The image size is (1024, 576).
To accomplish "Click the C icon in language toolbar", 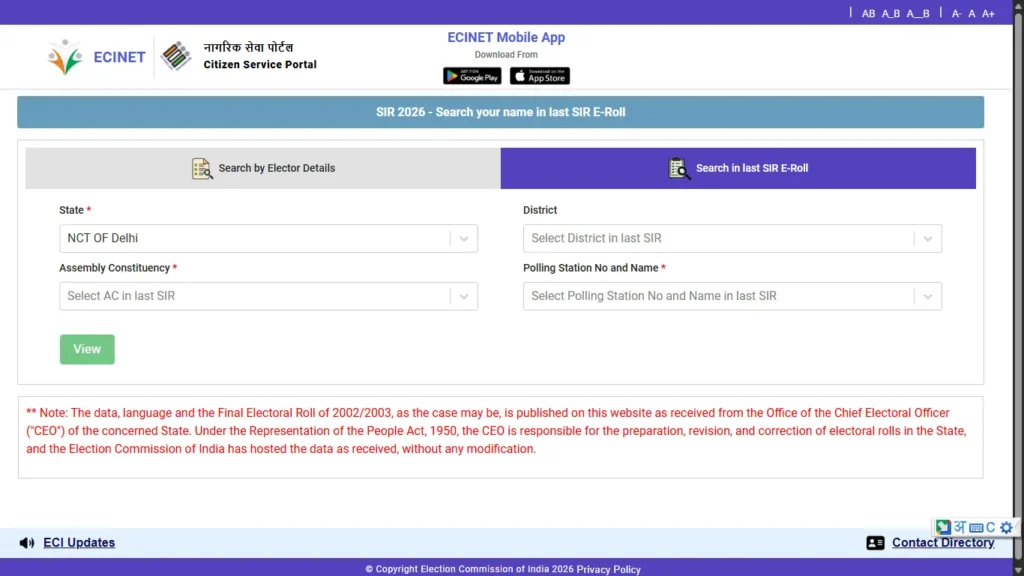I will [x=991, y=527].
